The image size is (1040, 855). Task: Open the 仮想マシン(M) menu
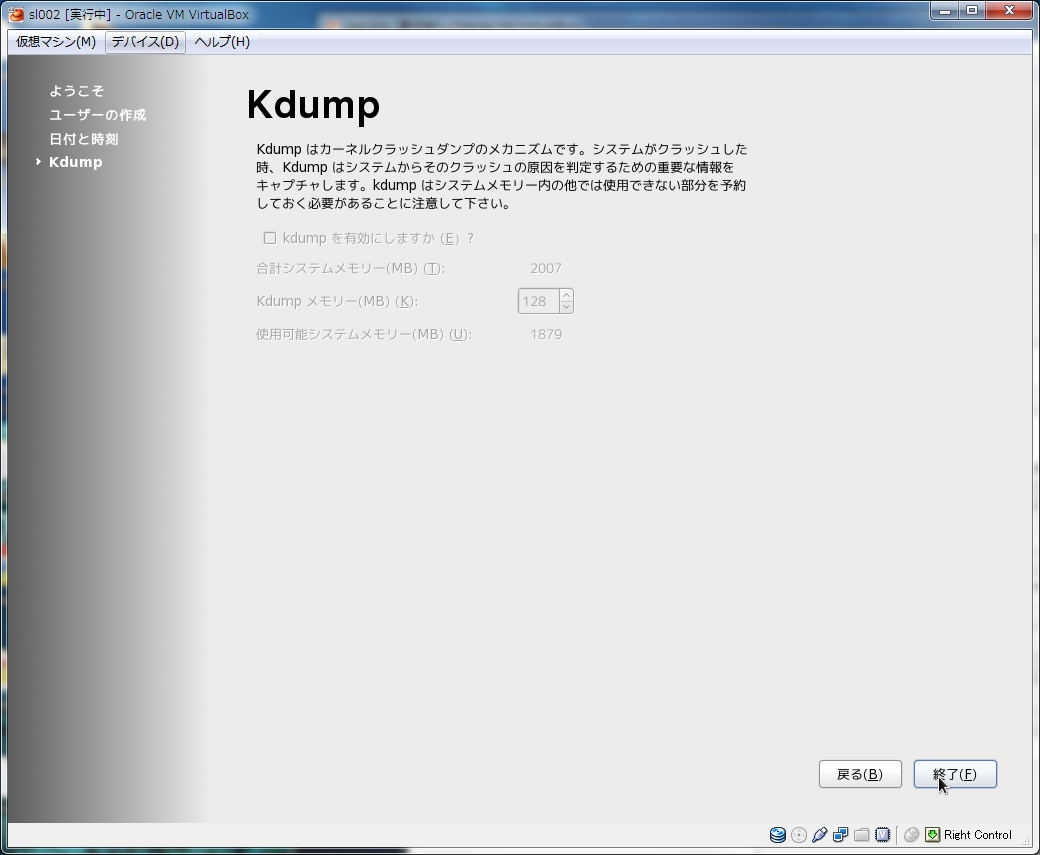[x=56, y=41]
